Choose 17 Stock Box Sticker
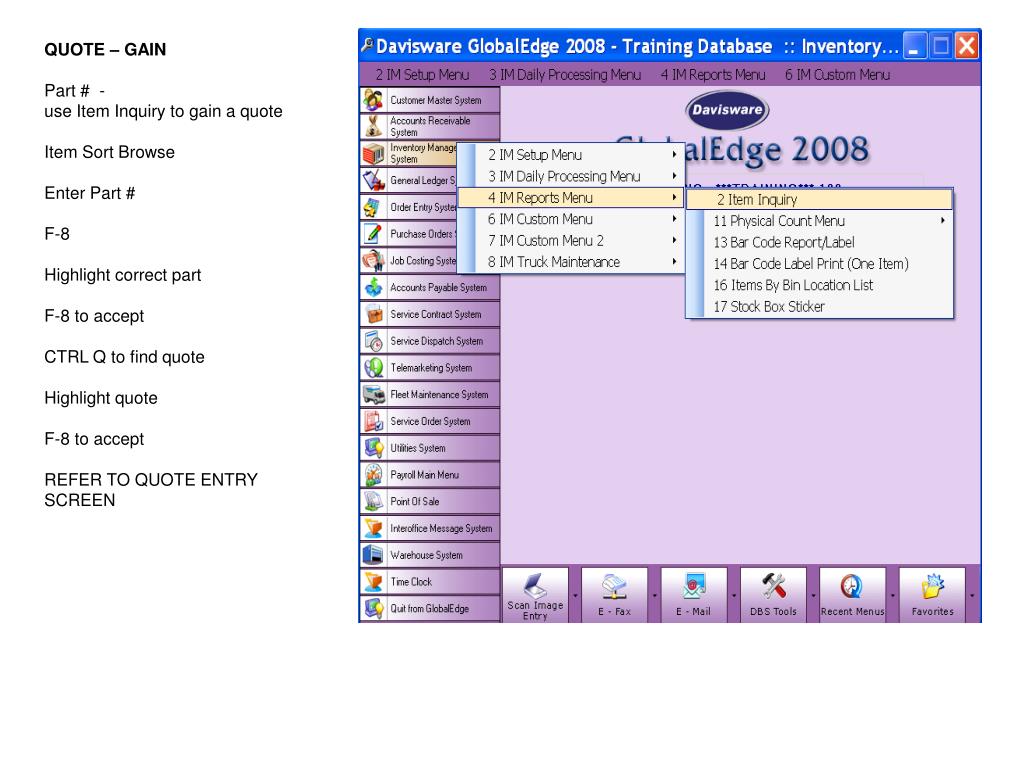 (820, 307)
